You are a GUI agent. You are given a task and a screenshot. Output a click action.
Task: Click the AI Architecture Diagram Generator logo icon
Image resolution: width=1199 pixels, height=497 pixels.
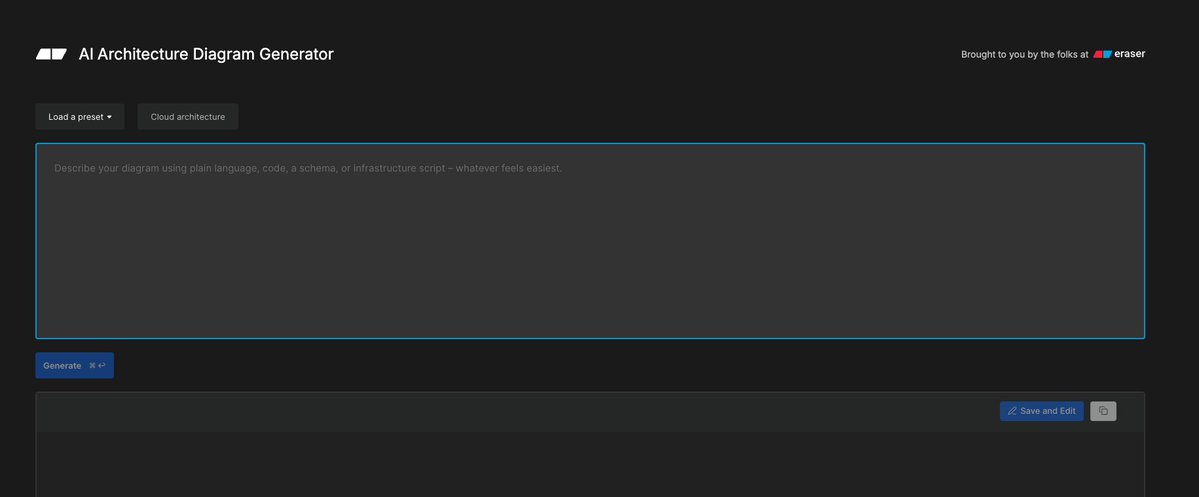(51, 54)
